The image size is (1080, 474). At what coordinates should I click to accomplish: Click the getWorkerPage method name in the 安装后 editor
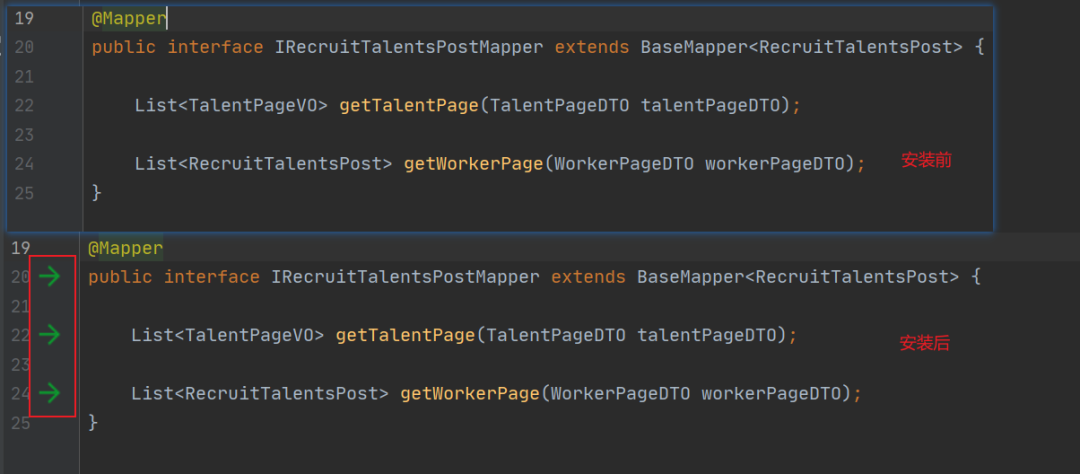point(470,394)
